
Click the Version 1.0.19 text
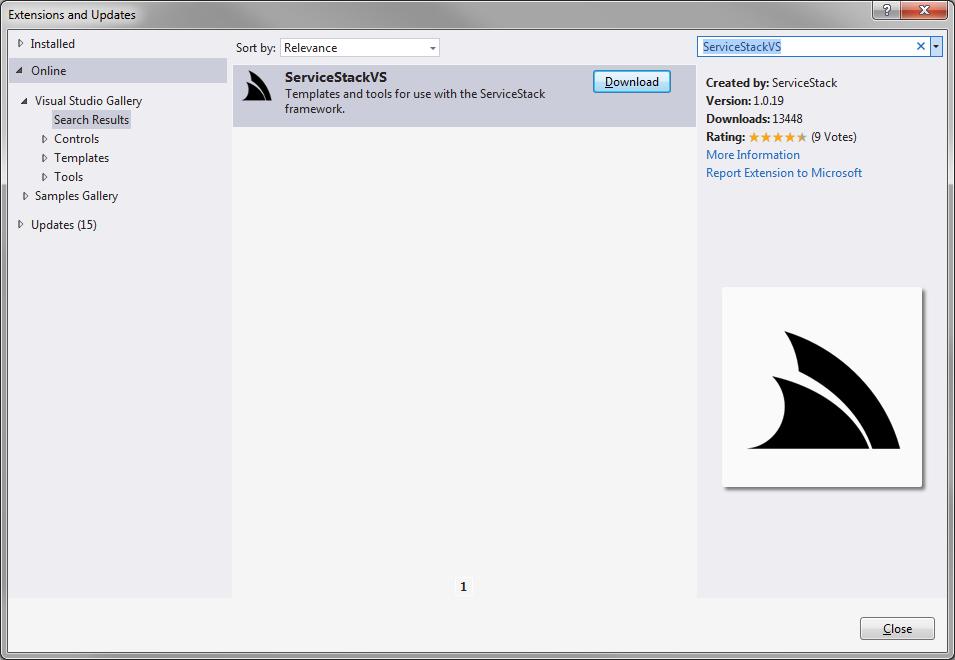[x=745, y=100]
